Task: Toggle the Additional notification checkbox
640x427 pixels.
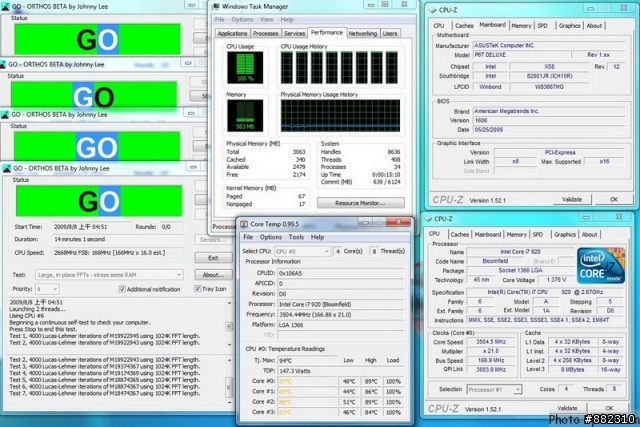Action: click(x=122, y=289)
